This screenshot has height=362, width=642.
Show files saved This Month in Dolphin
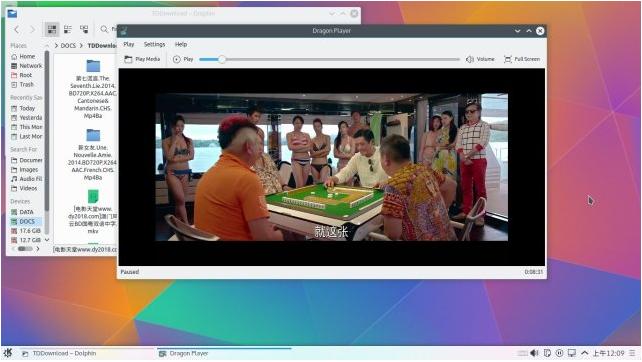pyautogui.click(x=27, y=127)
